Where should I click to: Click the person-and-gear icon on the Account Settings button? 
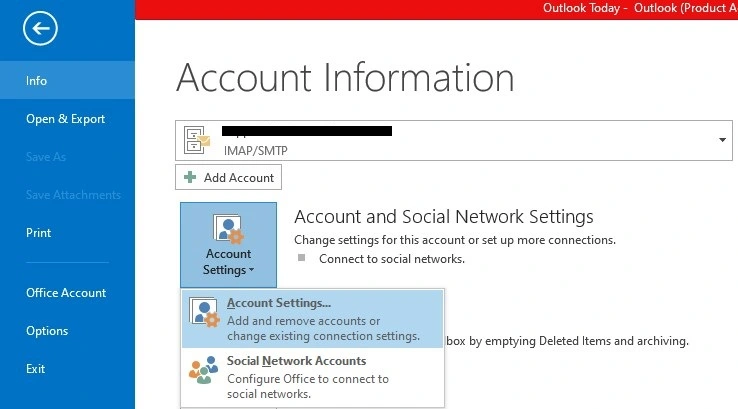[x=228, y=227]
